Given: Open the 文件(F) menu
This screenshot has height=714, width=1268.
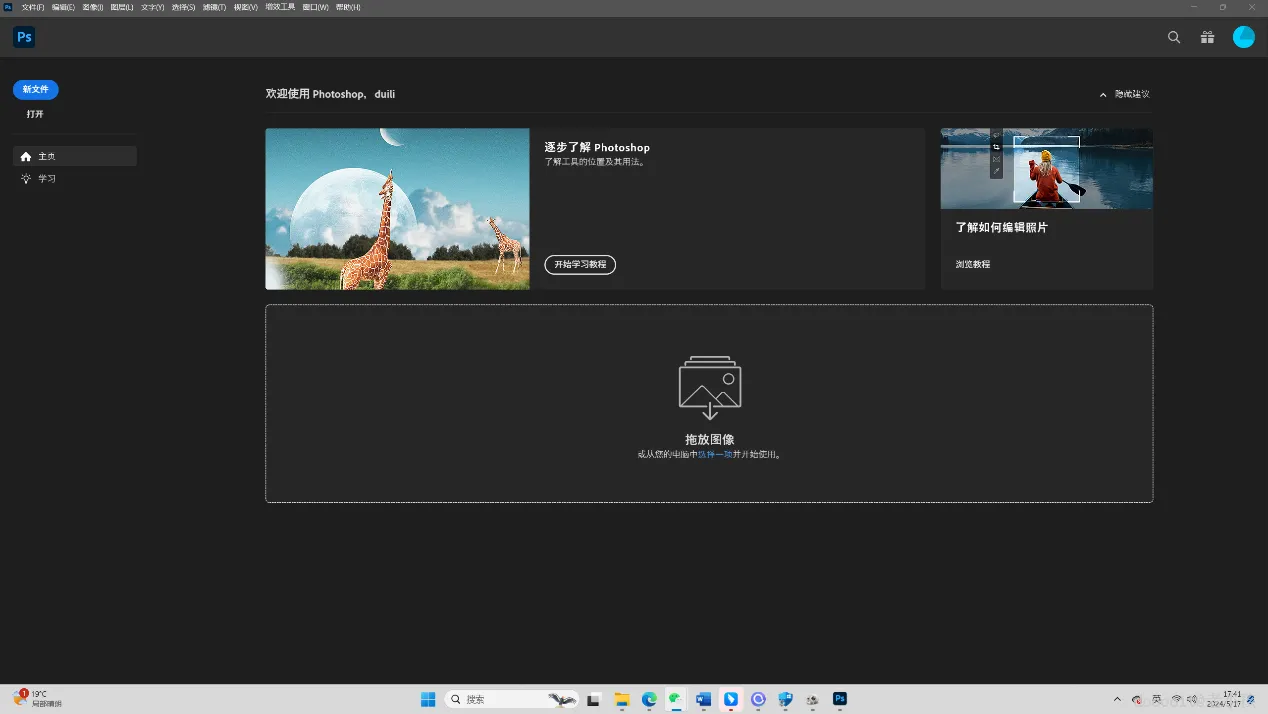Looking at the screenshot, I should (33, 7).
